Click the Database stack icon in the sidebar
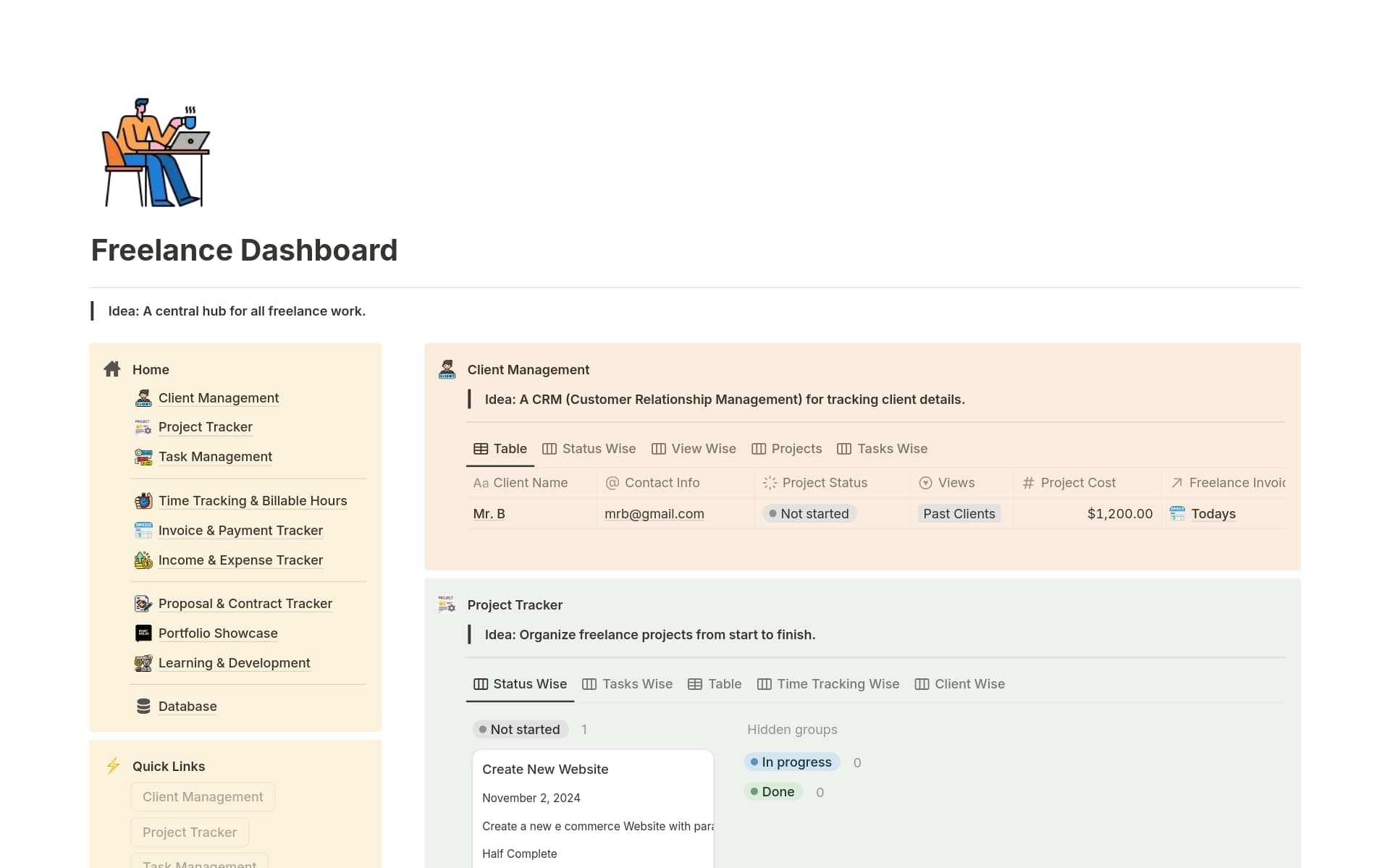Image resolution: width=1390 pixels, height=868 pixels. [143, 706]
